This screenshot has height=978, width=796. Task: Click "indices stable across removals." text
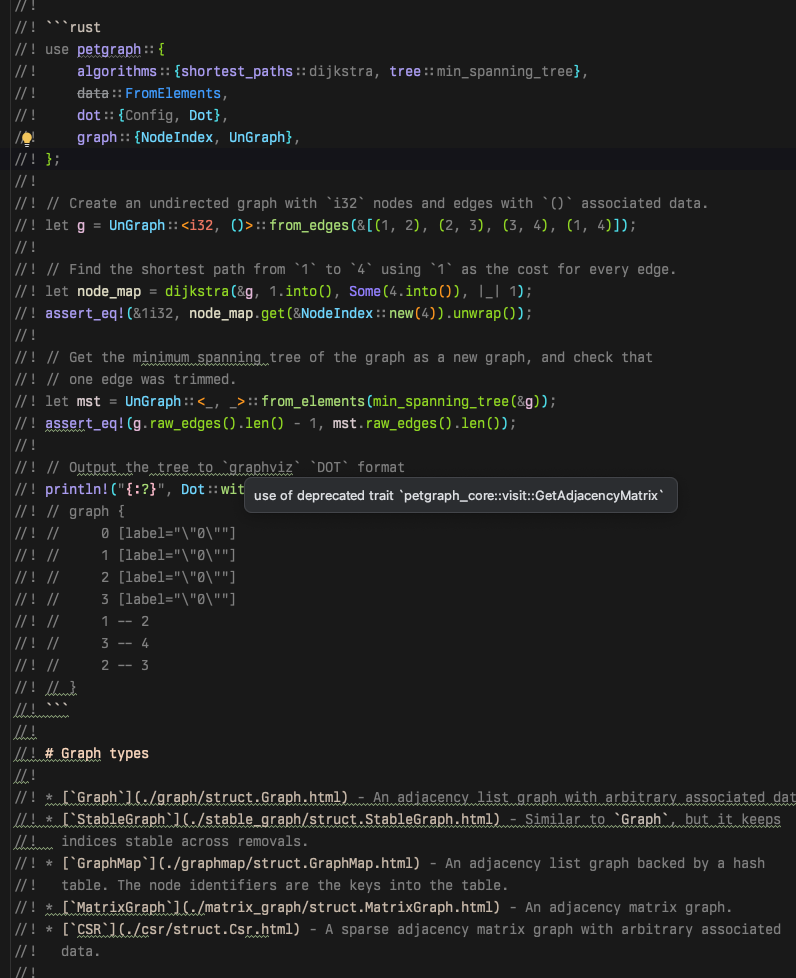coord(185,841)
